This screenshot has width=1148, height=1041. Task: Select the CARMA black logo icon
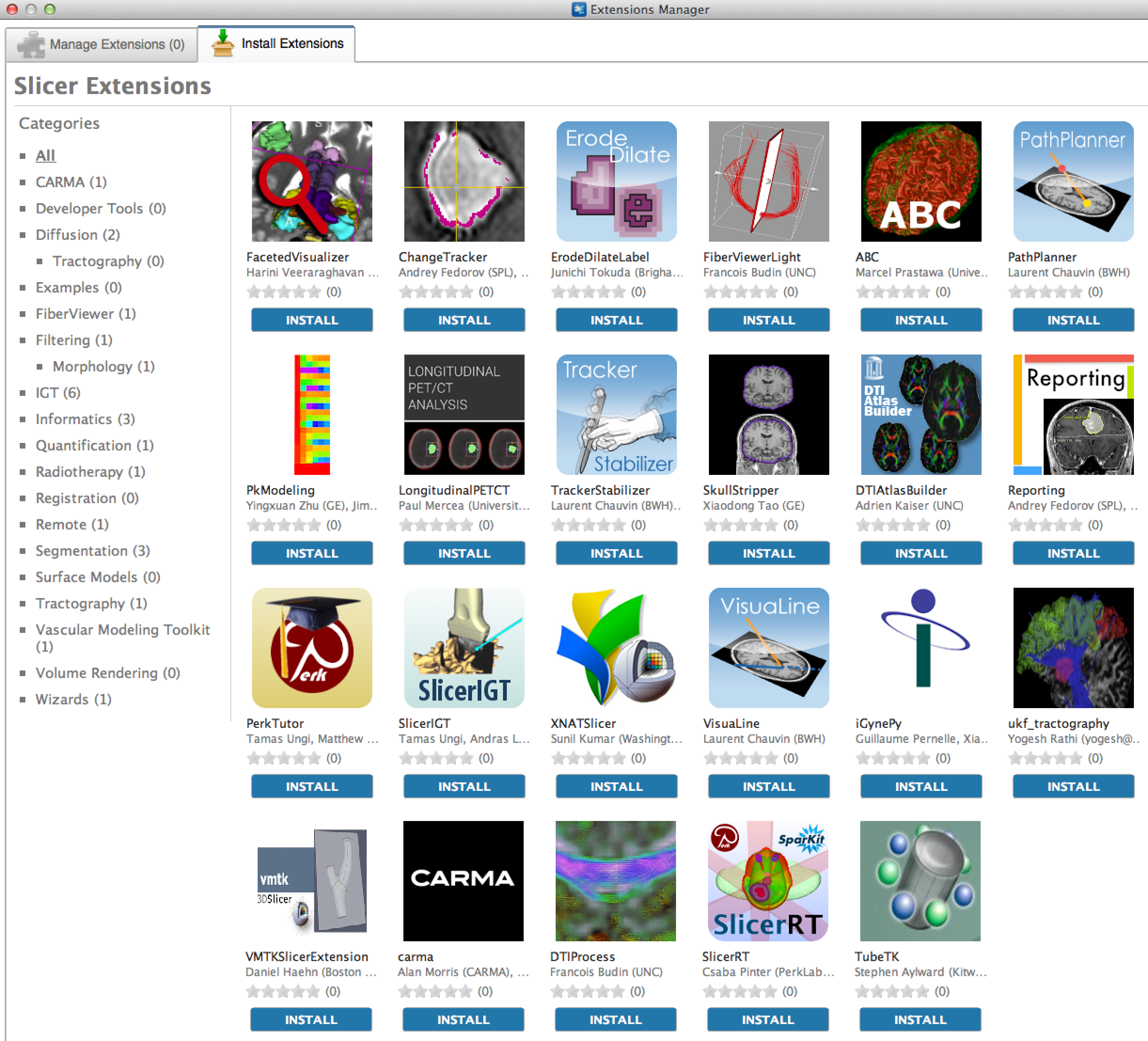tap(463, 880)
